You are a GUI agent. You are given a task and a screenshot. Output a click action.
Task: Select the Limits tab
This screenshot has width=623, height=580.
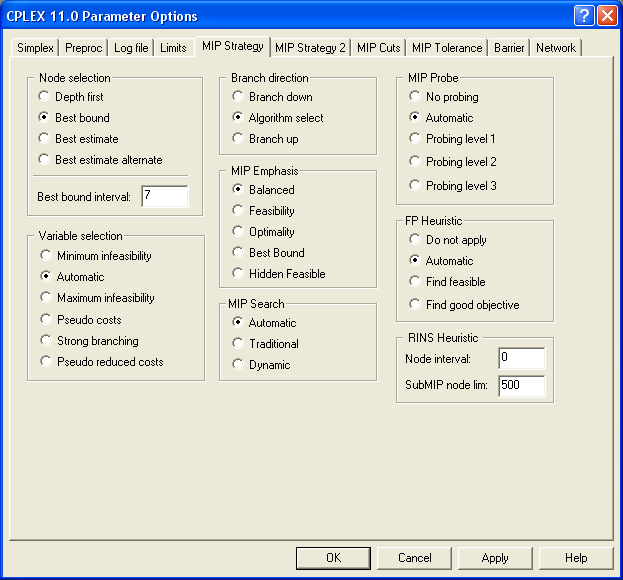tap(173, 48)
